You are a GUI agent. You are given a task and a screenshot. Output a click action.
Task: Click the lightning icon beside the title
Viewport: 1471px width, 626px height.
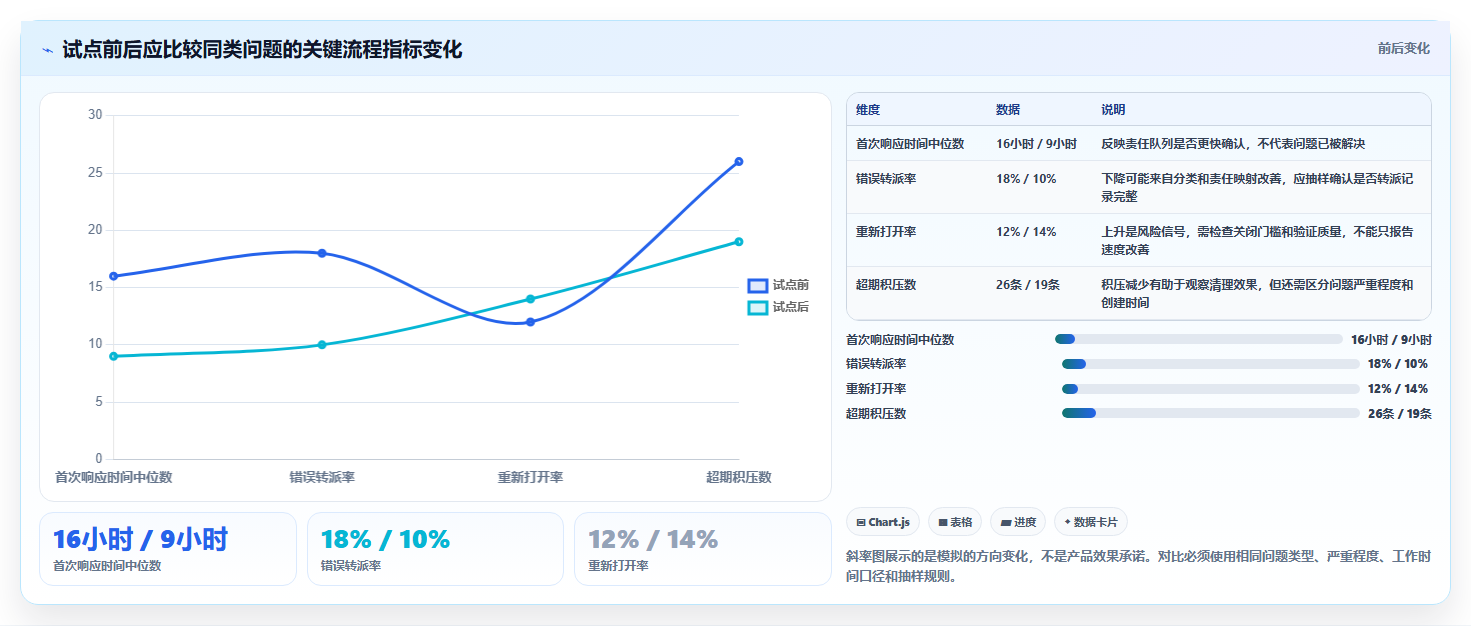[48, 50]
